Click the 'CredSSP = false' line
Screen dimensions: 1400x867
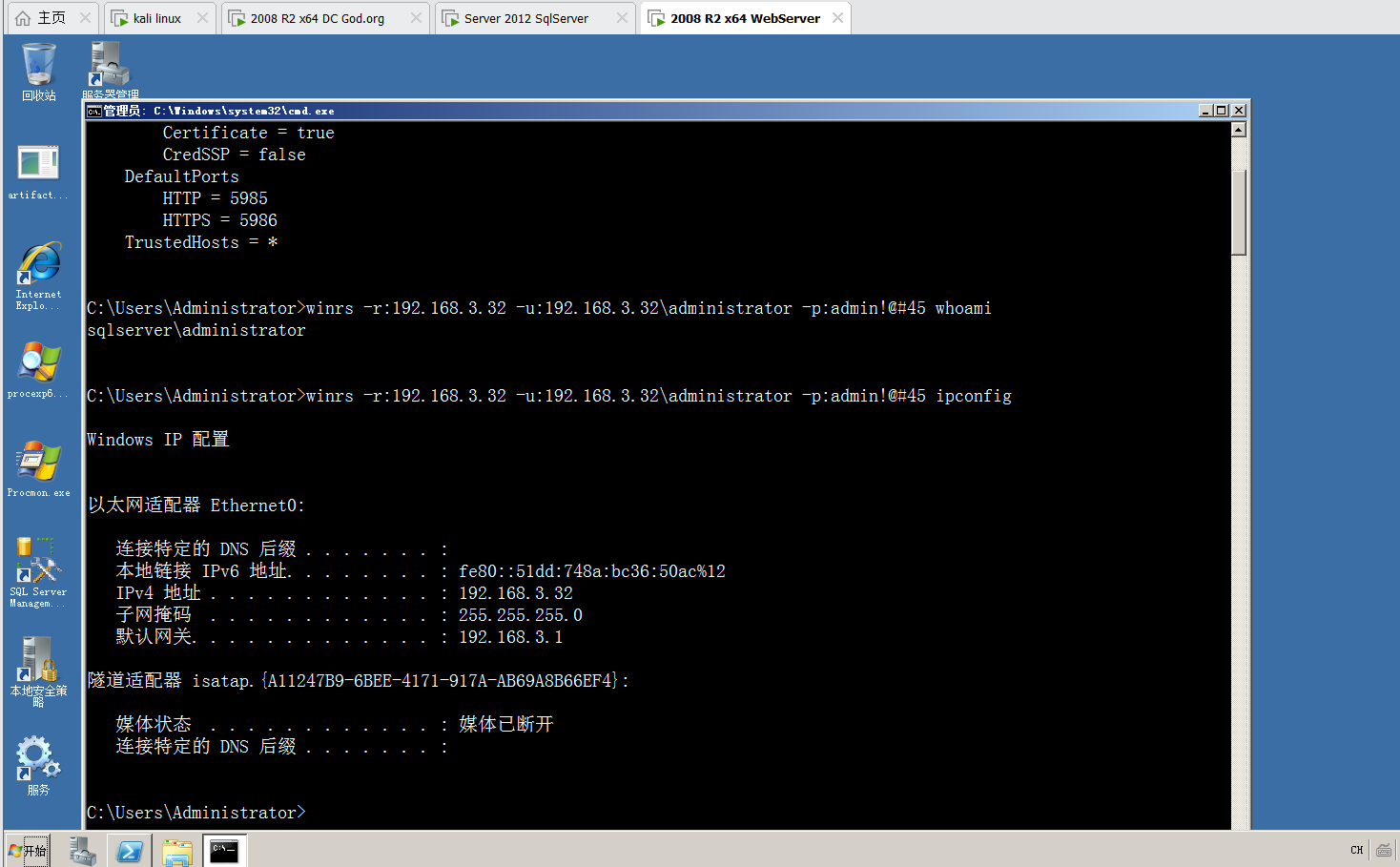[x=234, y=155]
